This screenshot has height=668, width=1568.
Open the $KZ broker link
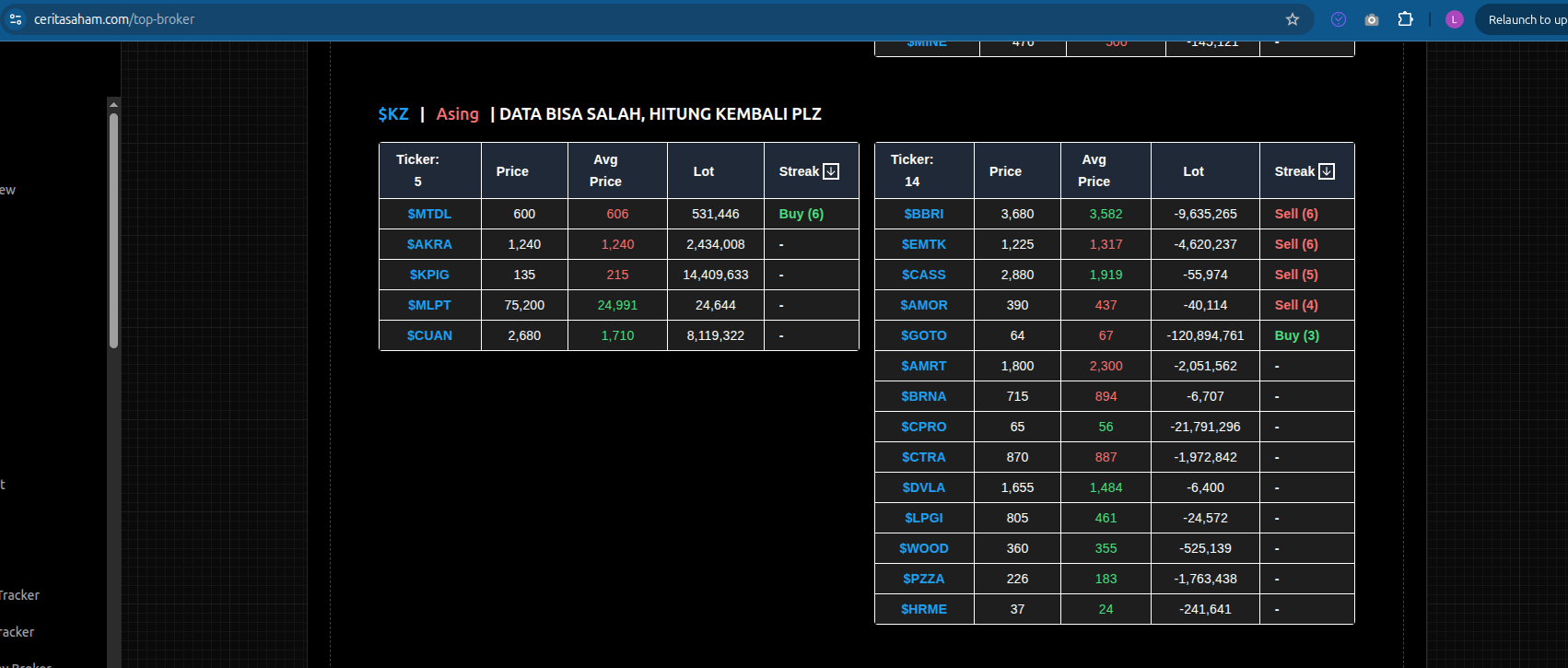(393, 114)
